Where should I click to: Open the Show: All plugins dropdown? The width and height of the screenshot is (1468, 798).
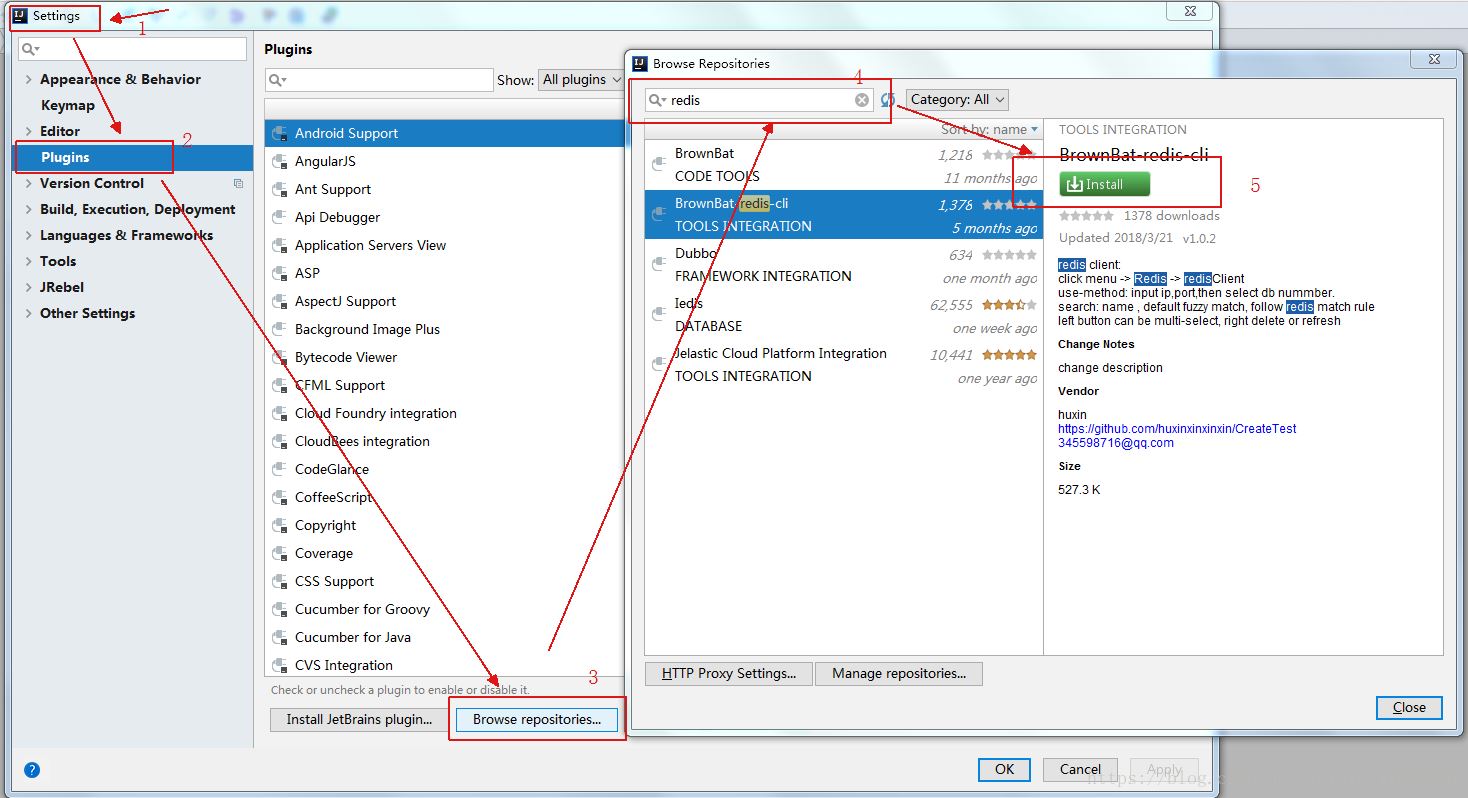582,80
